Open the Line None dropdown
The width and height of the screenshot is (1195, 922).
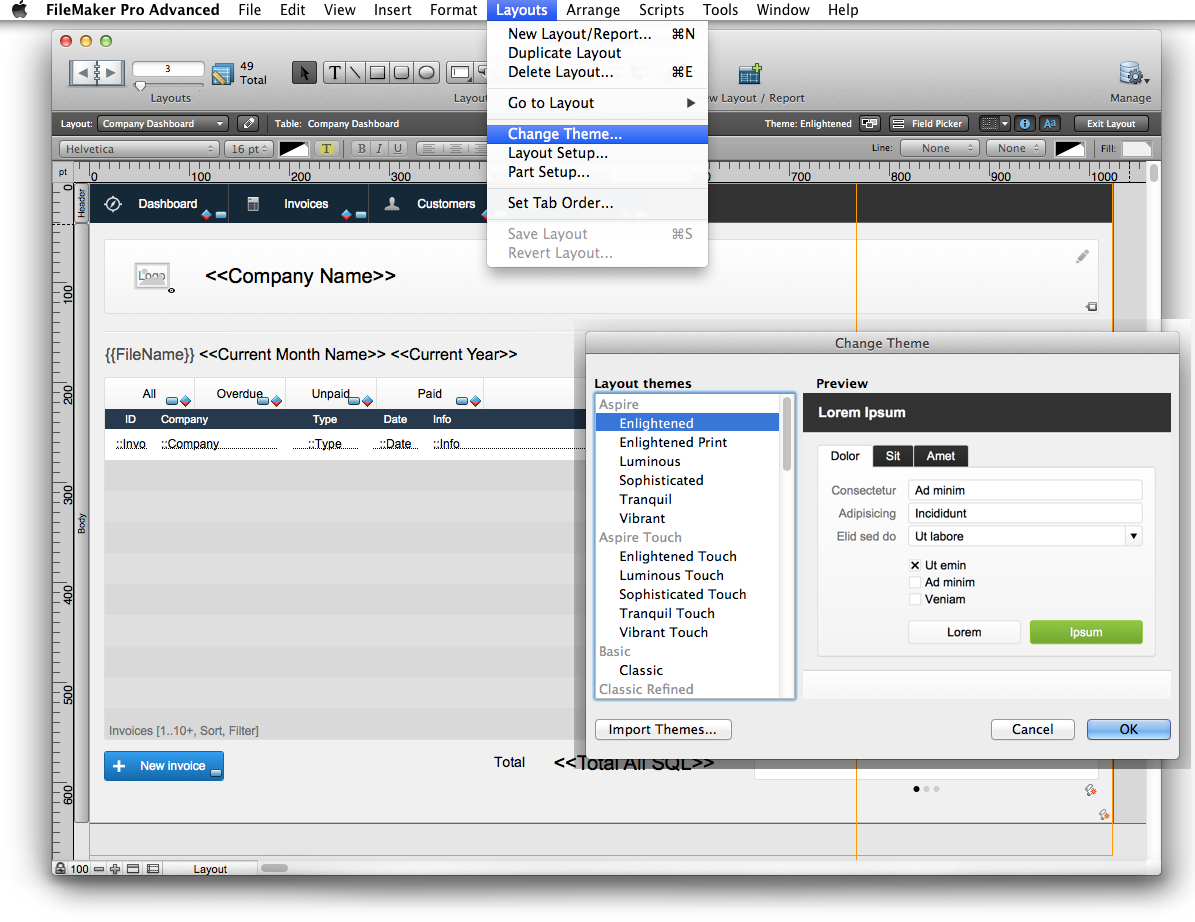[x=938, y=147]
